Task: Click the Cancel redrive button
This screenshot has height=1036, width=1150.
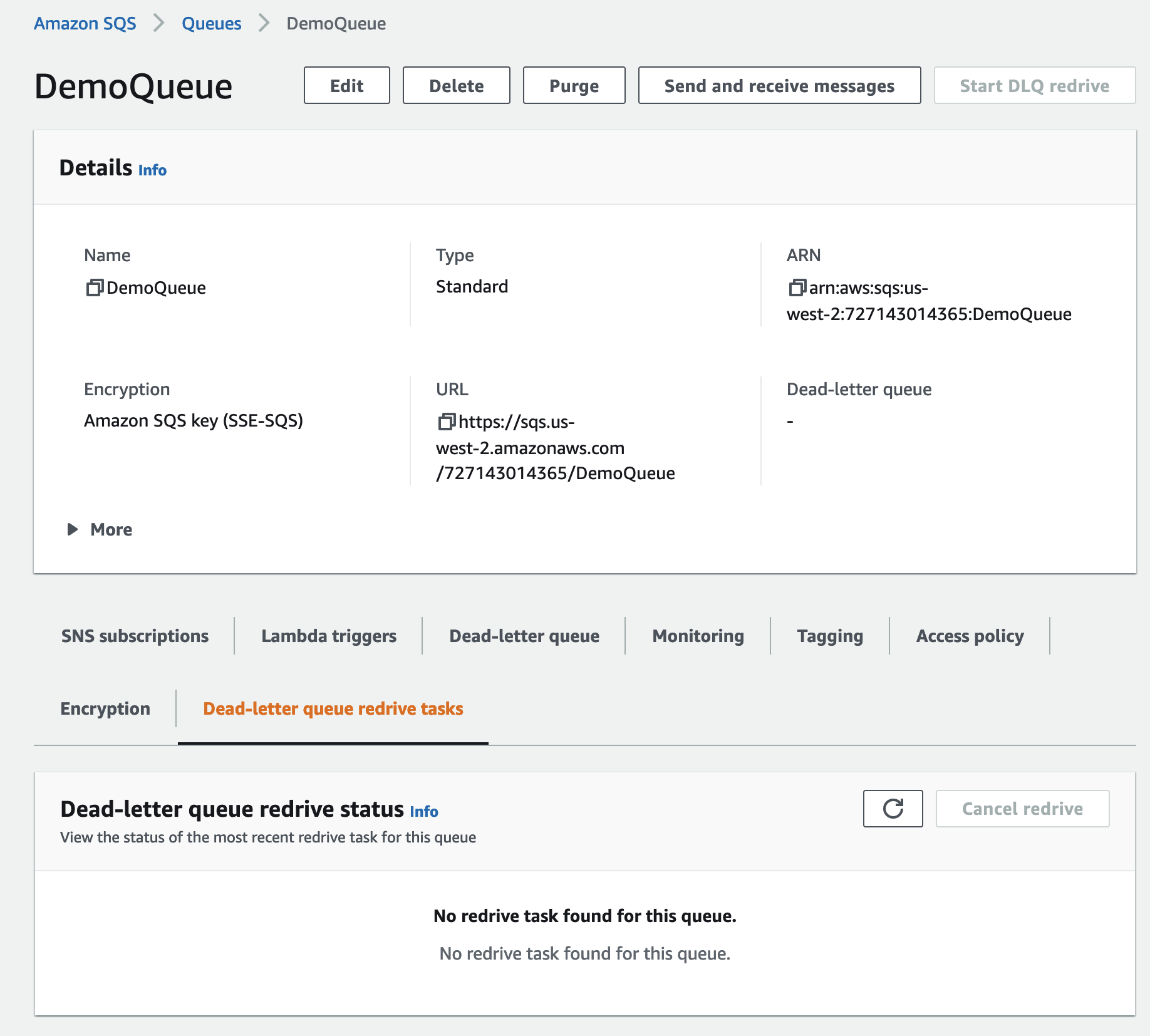Action: [1023, 809]
